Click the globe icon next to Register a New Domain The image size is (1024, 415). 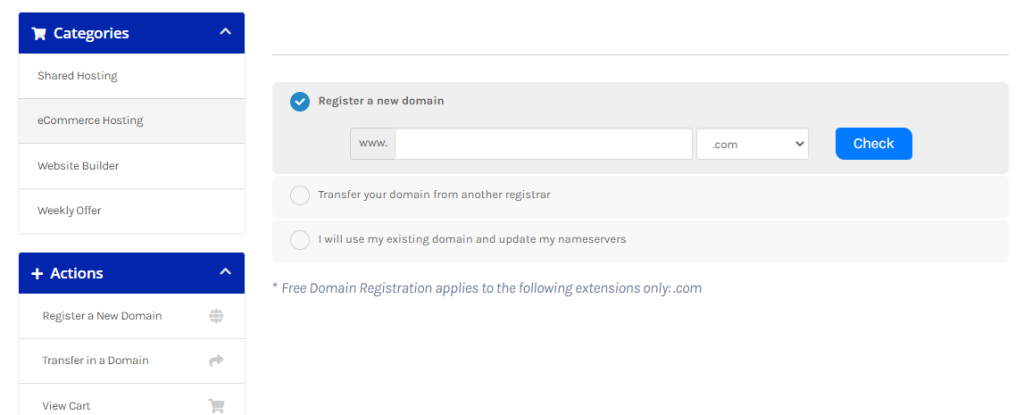coord(216,316)
